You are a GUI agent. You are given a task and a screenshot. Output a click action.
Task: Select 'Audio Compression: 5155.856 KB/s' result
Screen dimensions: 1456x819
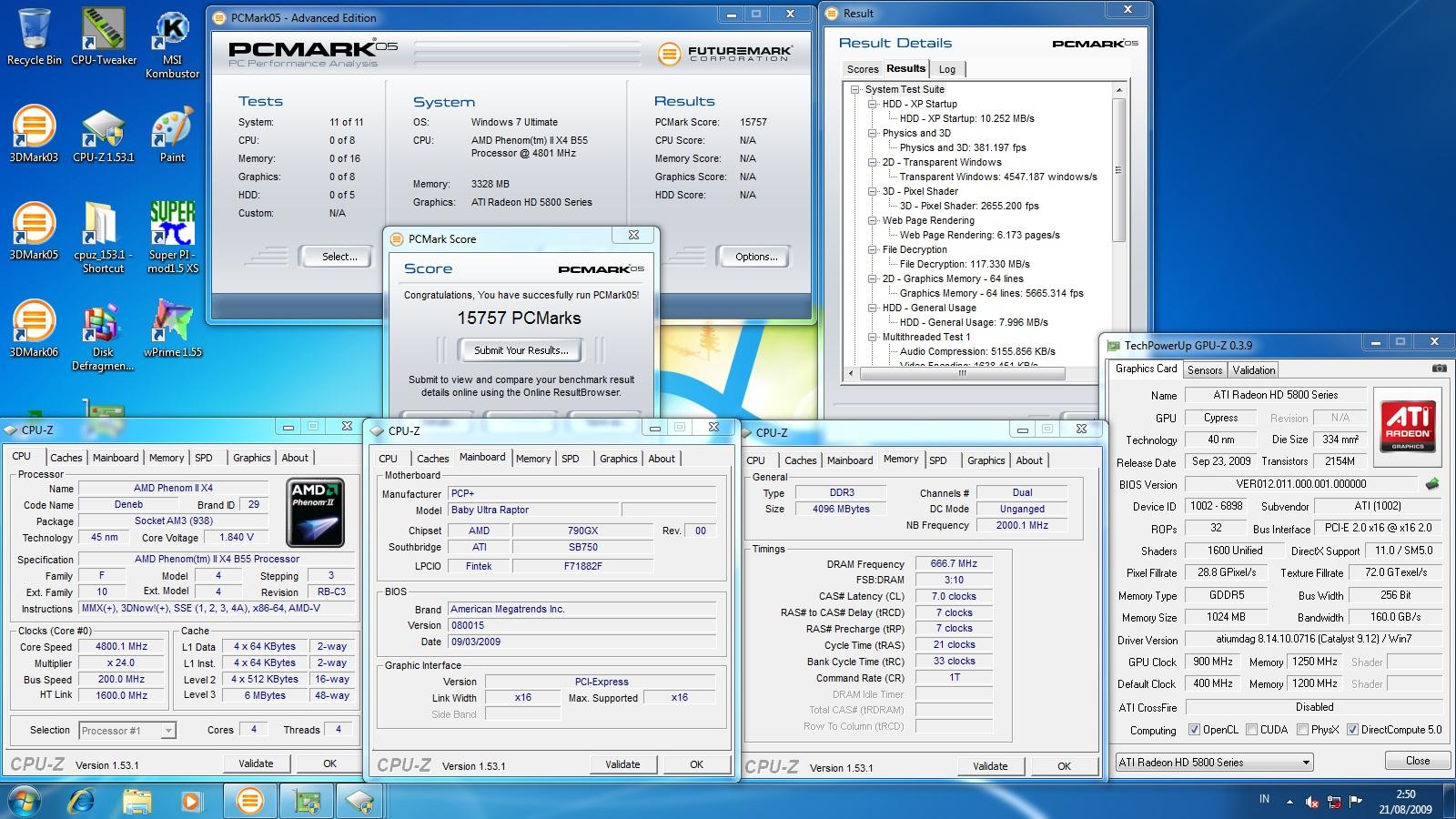tap(977, 351)
